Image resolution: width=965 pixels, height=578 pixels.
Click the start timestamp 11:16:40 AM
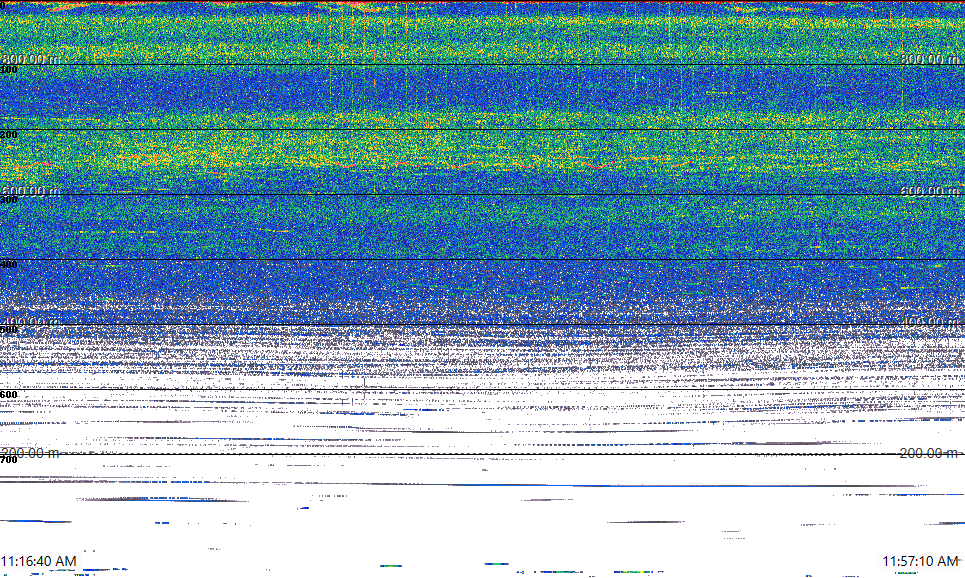pyautogui.click(x=39, y=561)
